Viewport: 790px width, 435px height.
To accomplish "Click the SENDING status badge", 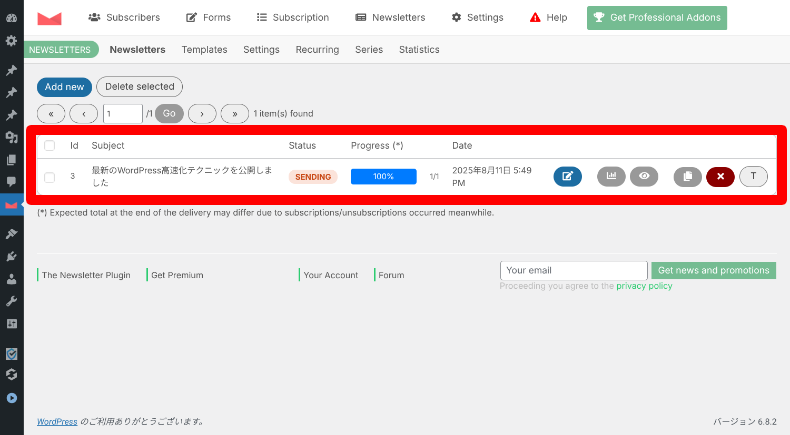I will pyautogui.click(x=313, y=177).
